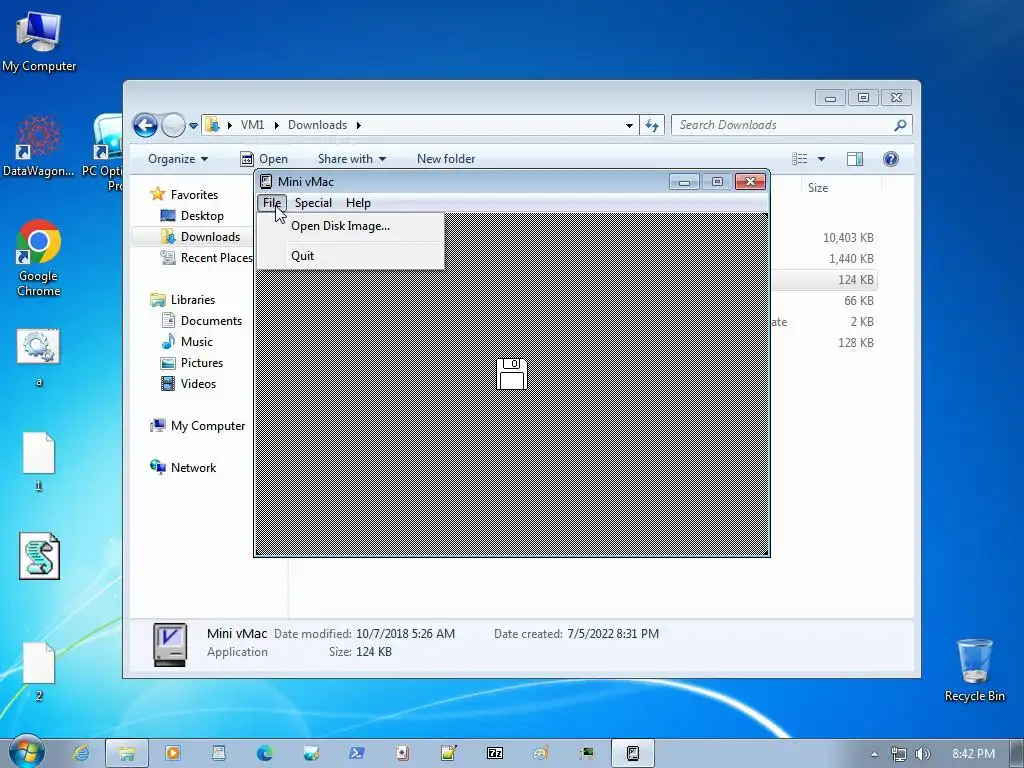This screenshot has height=768, width=1024.
Task: Select Libraries in the navigation pane
Action: pos(193,300)
